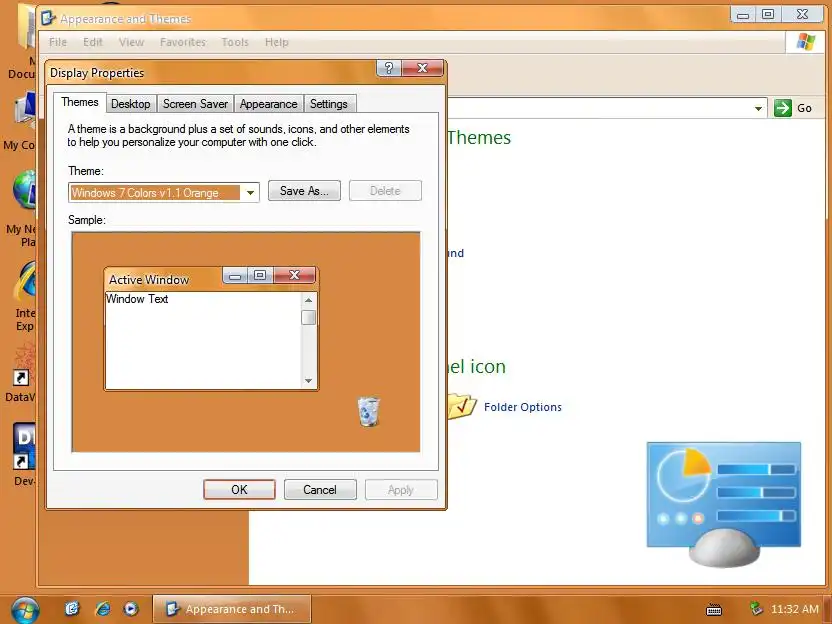Open the address bar dropdown arrow

point(759,109)
